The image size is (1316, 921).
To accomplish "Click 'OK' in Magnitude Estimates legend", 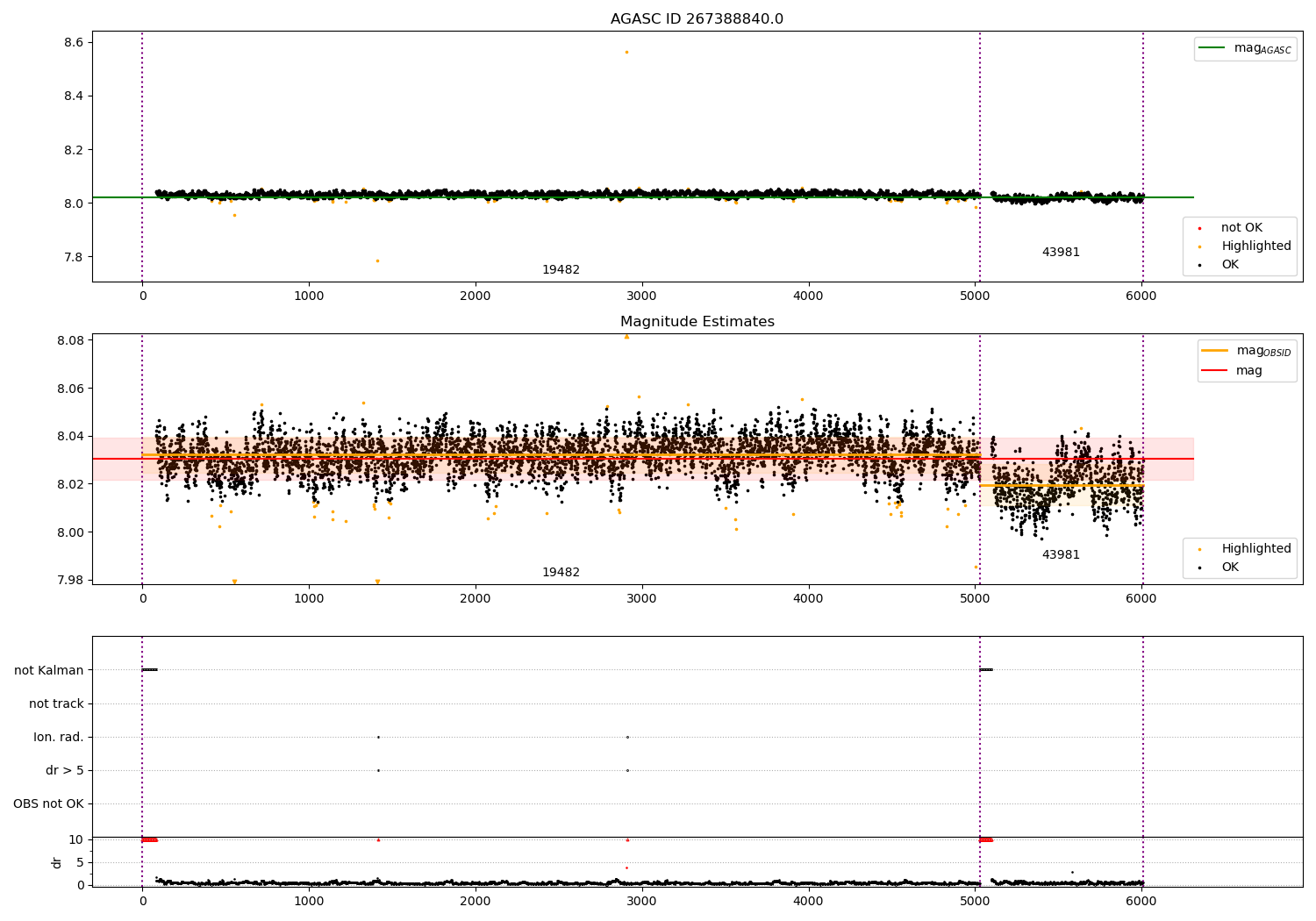I will (1230, 568).
